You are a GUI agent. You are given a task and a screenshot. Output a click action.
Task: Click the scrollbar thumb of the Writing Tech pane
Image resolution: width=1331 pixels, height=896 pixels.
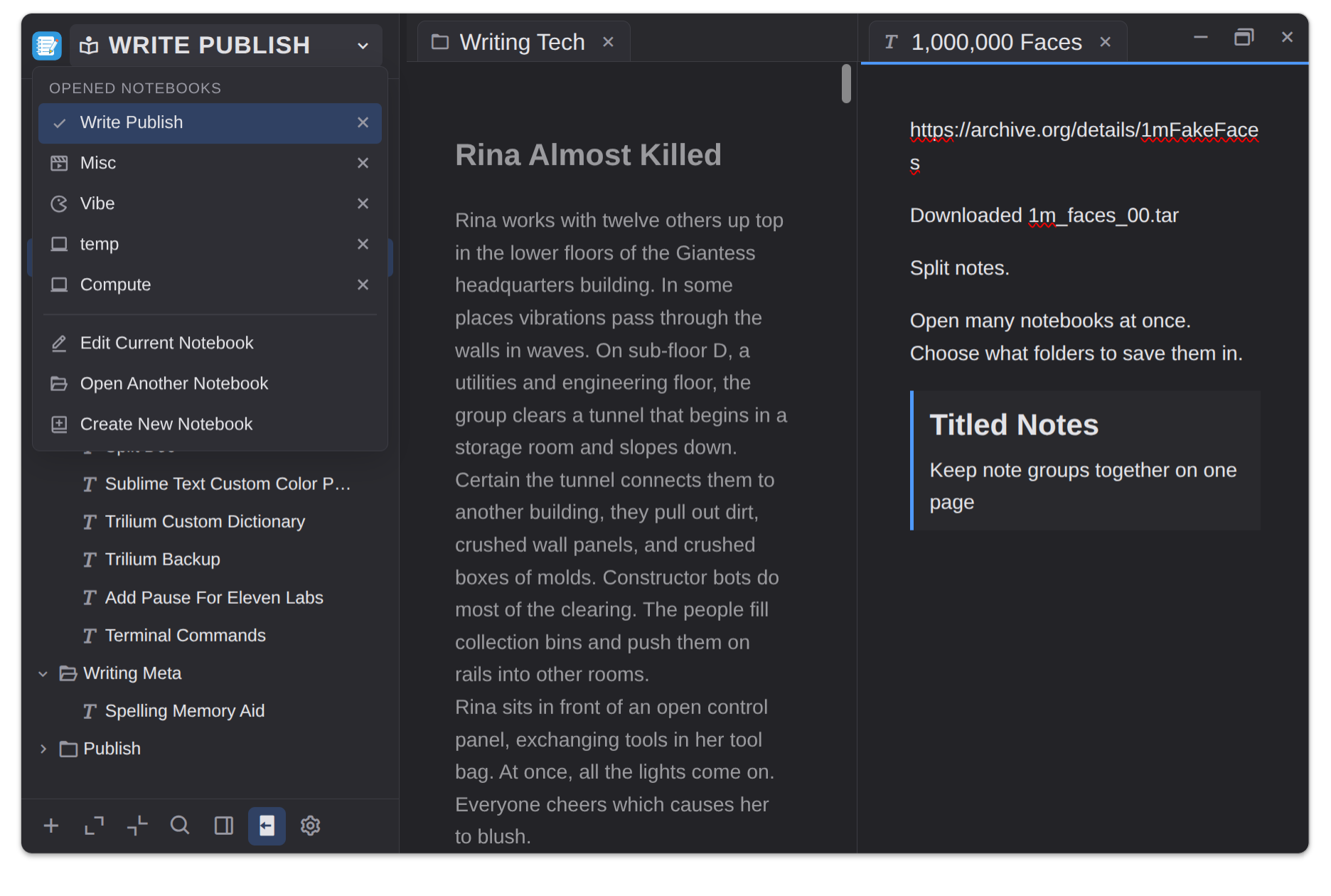click(846, 84)
